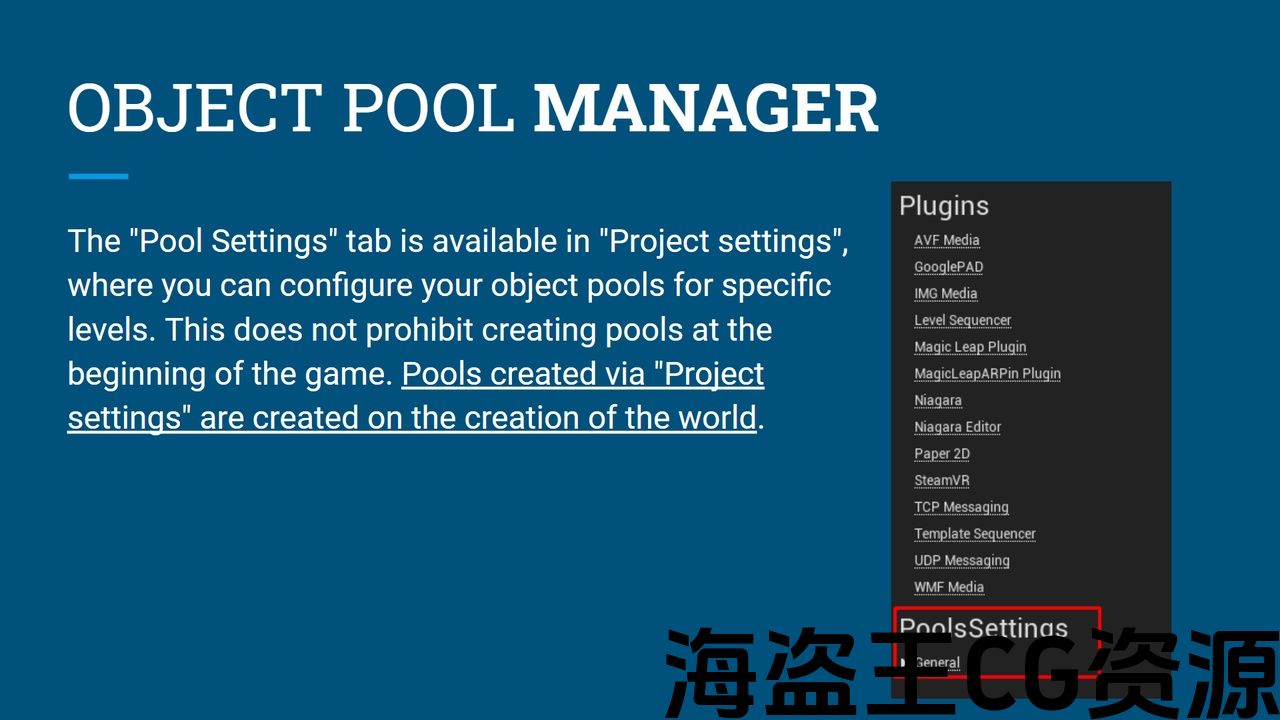Click the PoolsSettings section heading

[983, 628]
